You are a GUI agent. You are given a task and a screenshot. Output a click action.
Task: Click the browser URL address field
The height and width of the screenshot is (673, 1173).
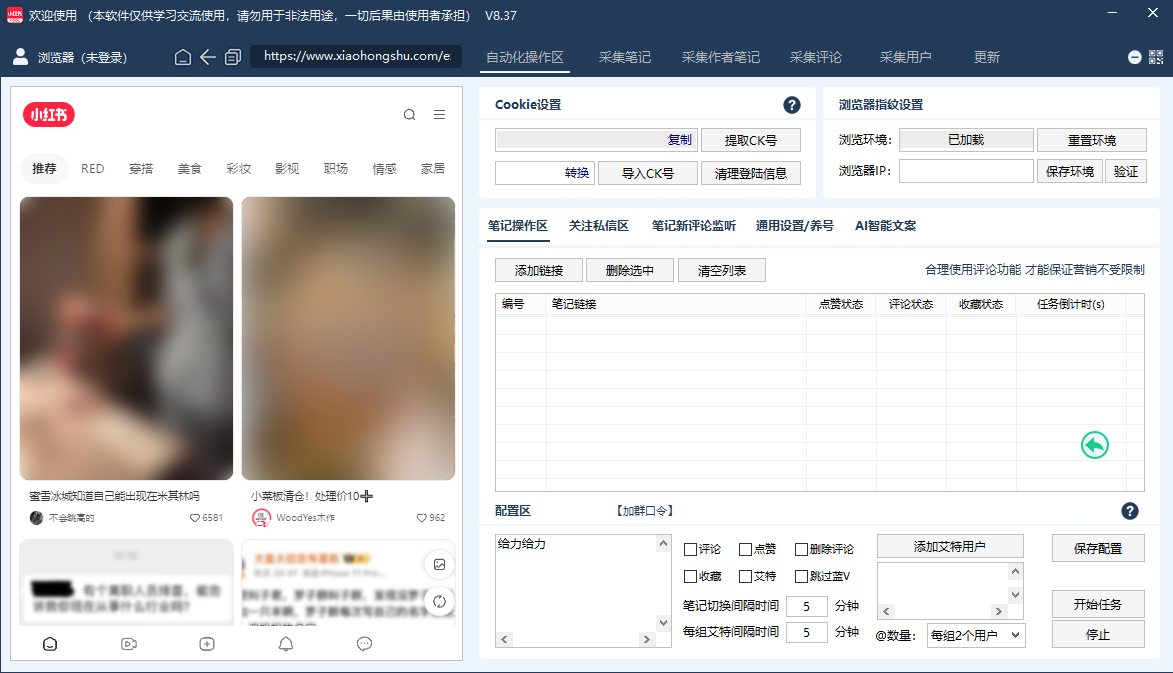(x=356, y=57)
